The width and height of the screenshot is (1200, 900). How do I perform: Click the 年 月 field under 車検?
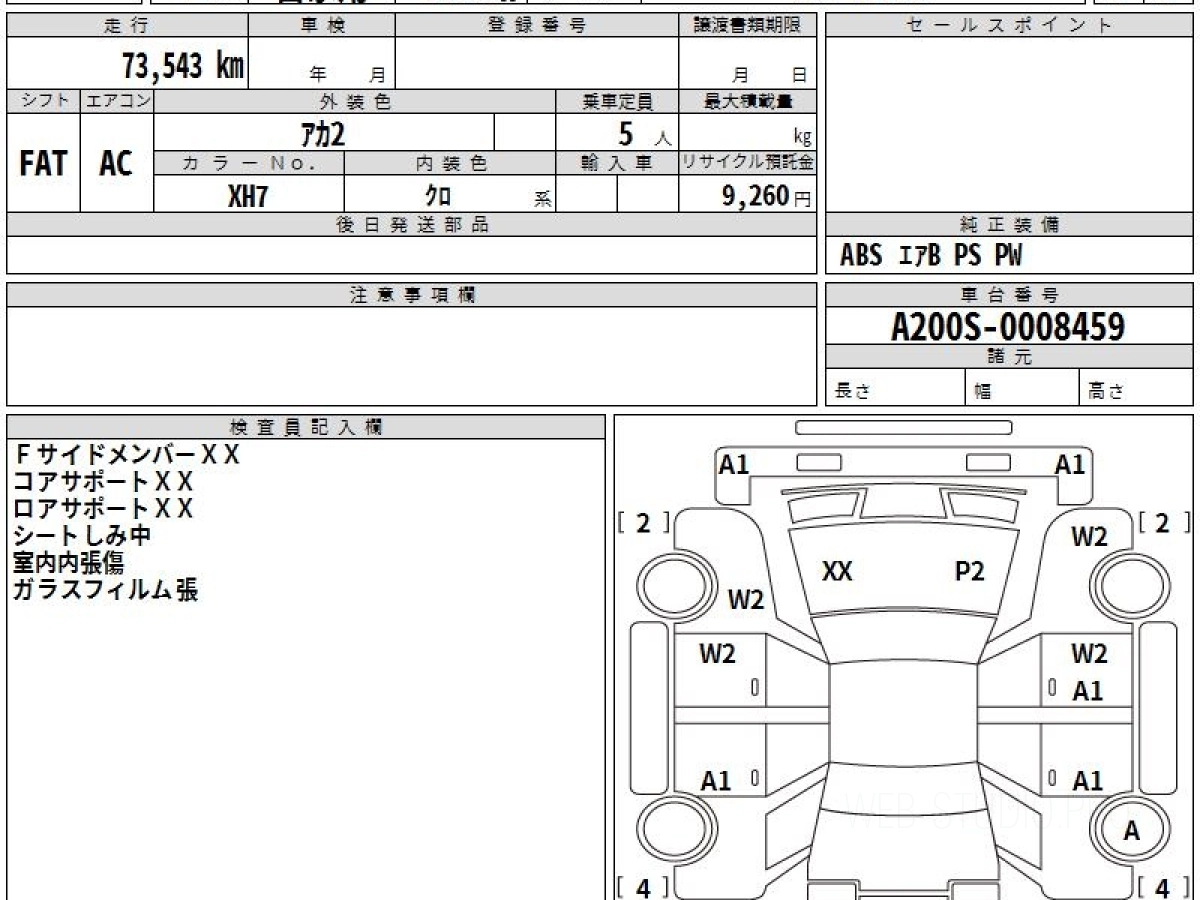322,63
